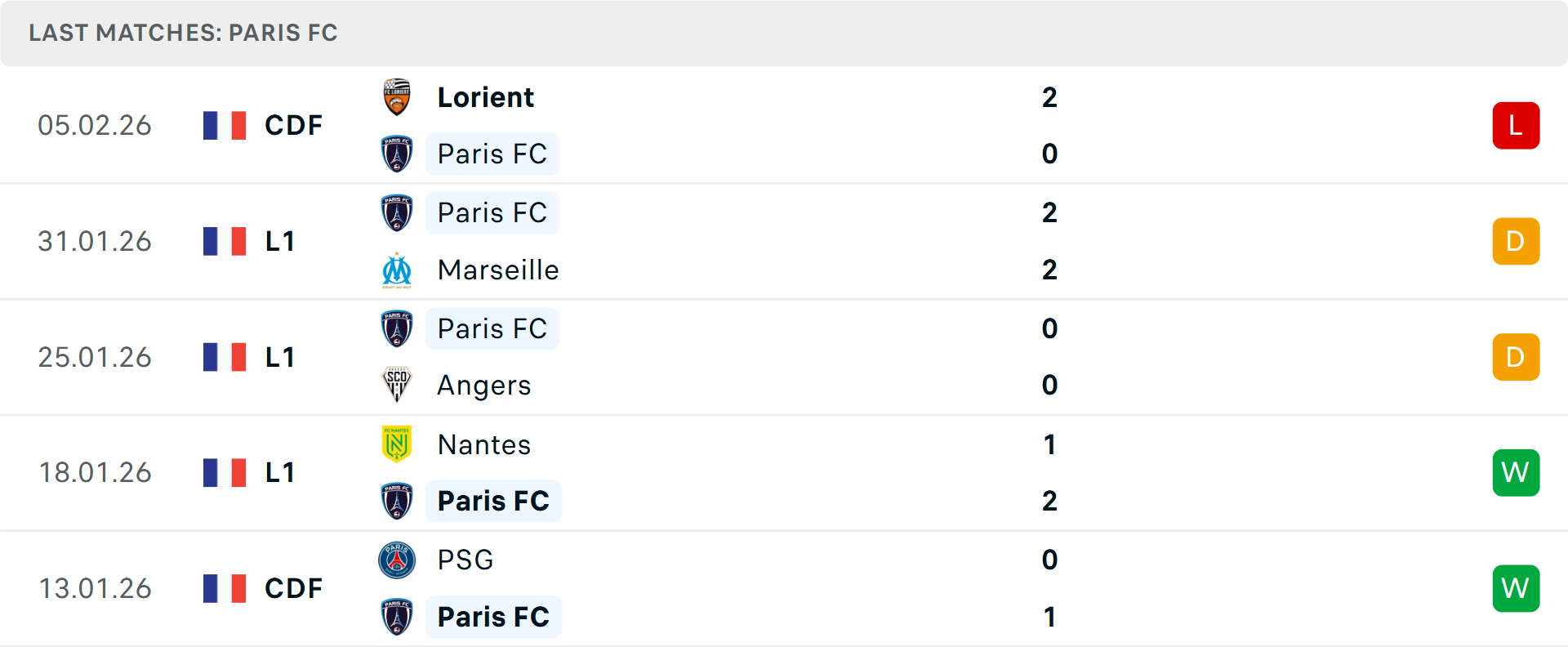Screen dimensions: 1568x647
Task: Click the Angers SCO crest
Action: coord(397,385)
